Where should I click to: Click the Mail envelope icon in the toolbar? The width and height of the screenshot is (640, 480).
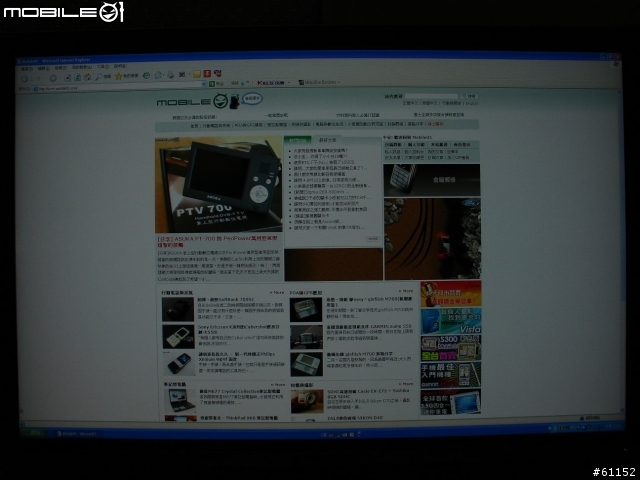158,75
